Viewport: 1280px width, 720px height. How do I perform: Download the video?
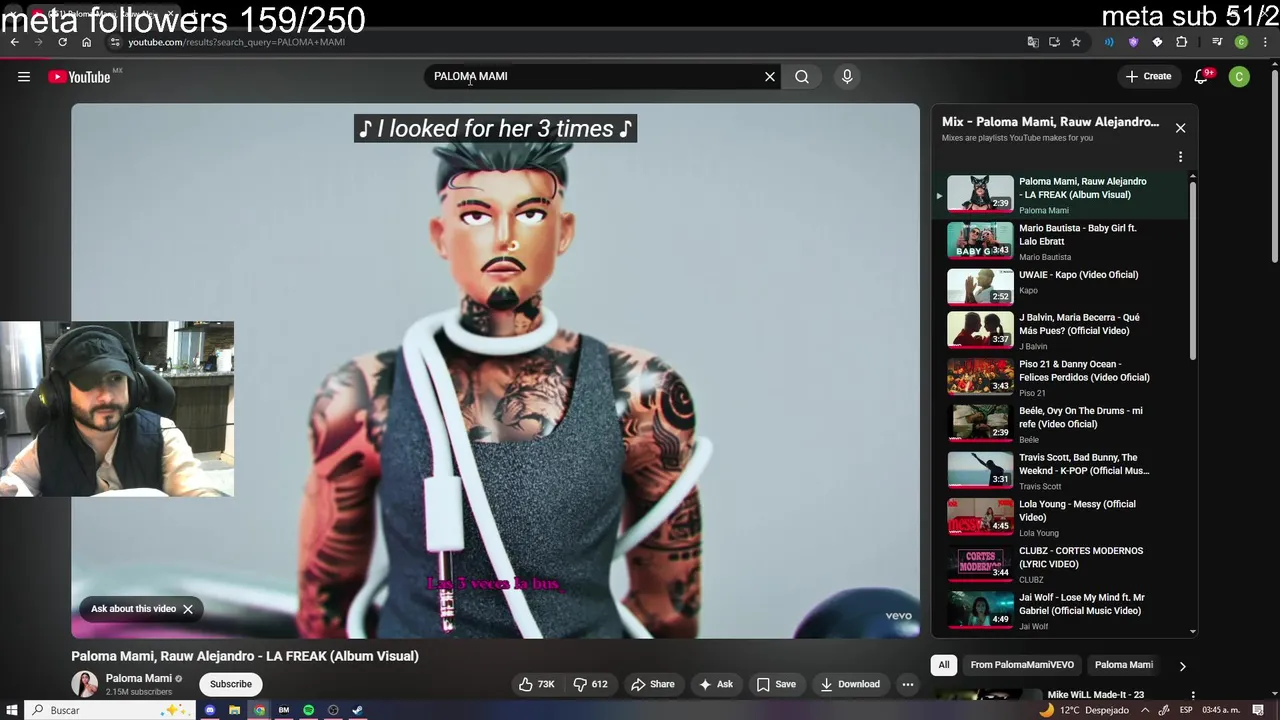[x=850, y=684]
